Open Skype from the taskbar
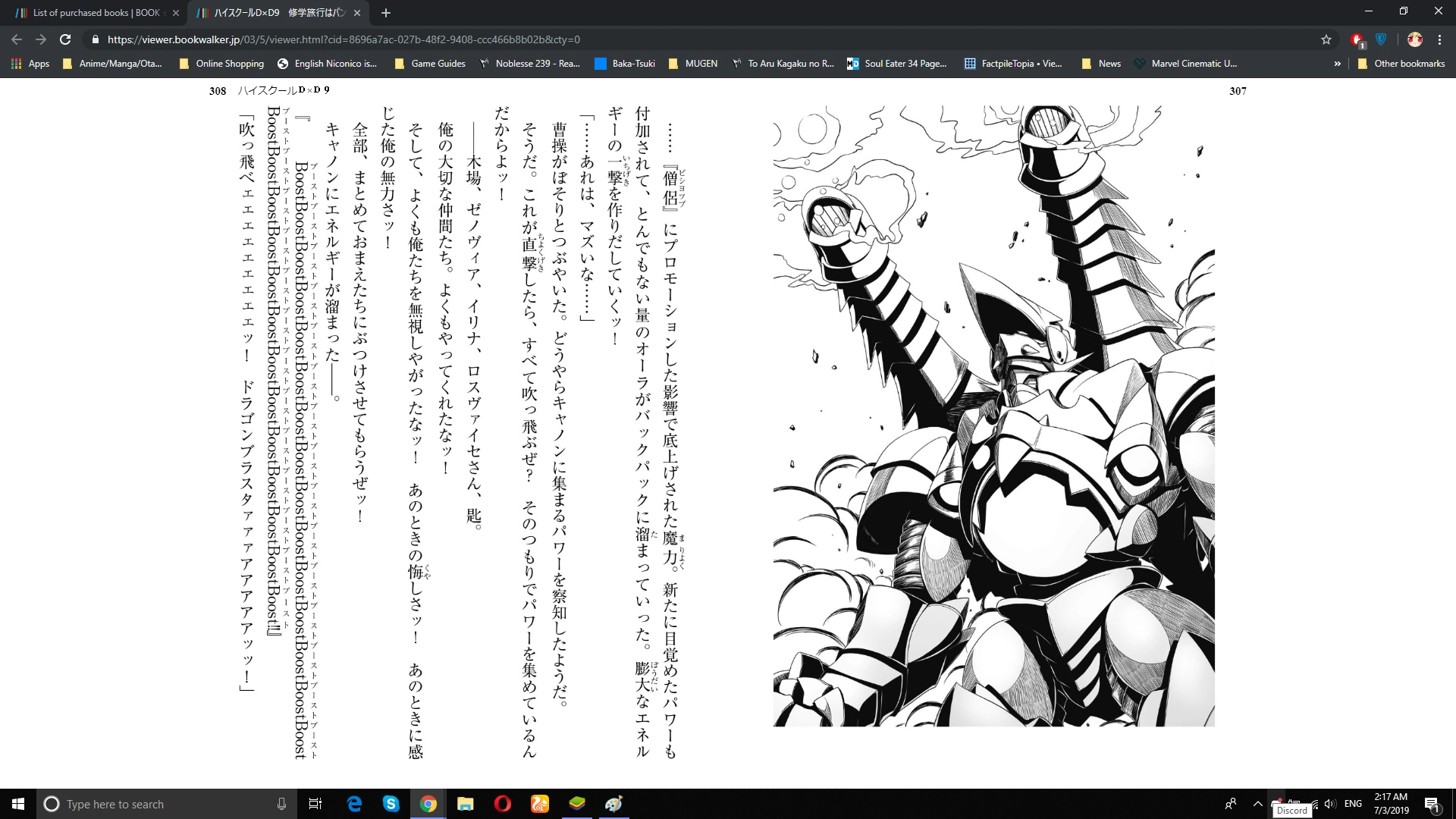Image resolution: width=1456 pixels, height=819 pixels. [391, 804]
